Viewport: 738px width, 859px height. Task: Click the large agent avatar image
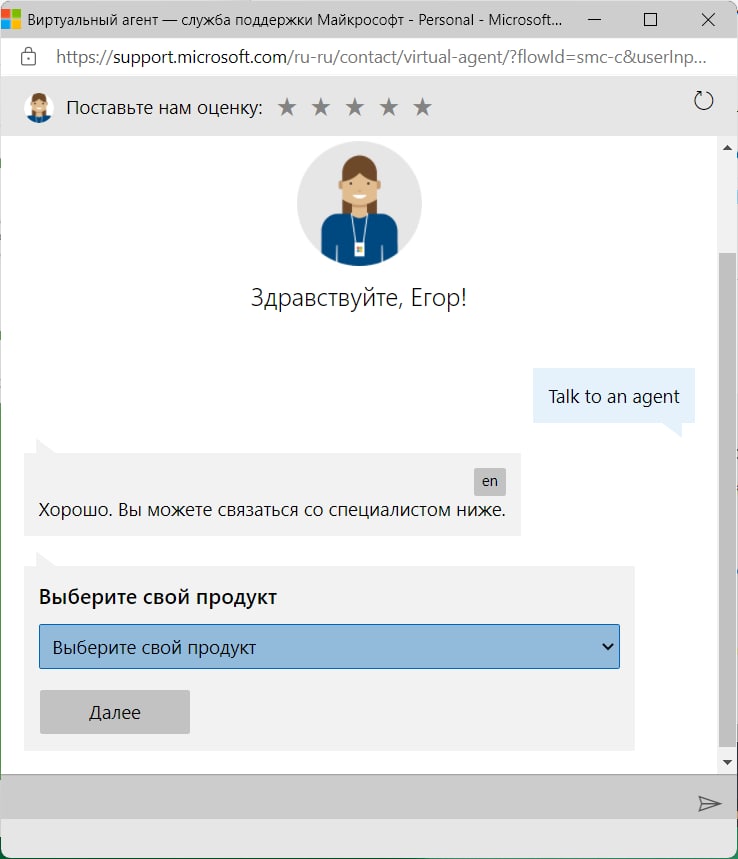pyautogui.click(x=359, y=204)
